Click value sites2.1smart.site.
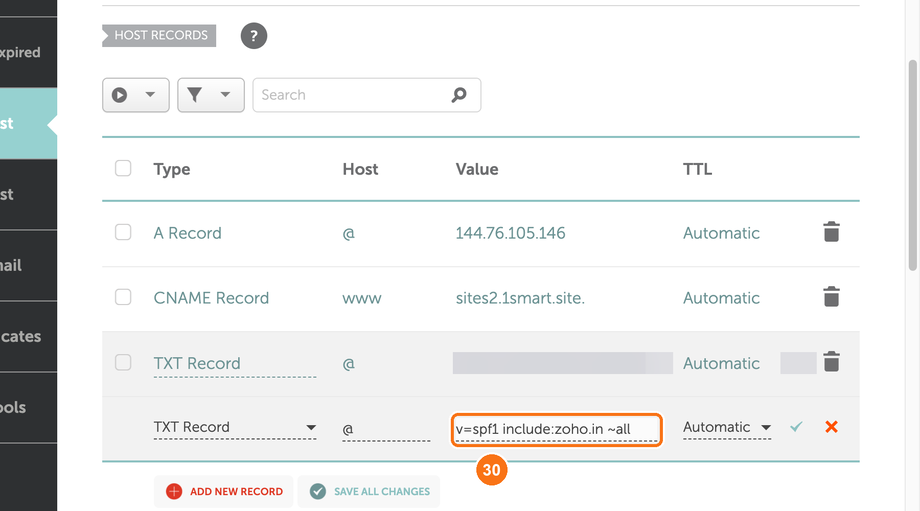Viewport: 920px width, 511px height. tap(520, 298)
